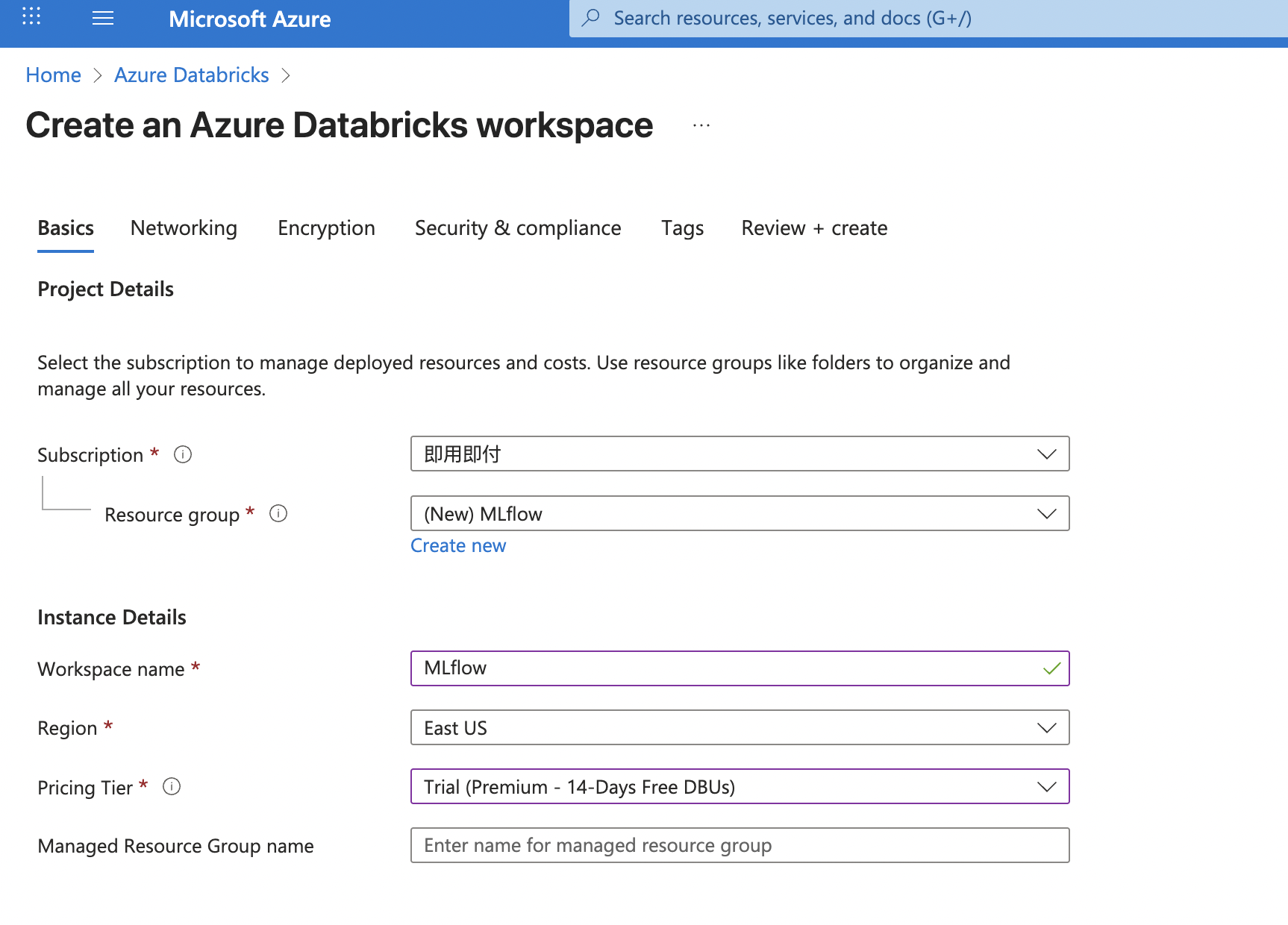
Task: Open the Azure app launcher grid icon
Action: 31,16
